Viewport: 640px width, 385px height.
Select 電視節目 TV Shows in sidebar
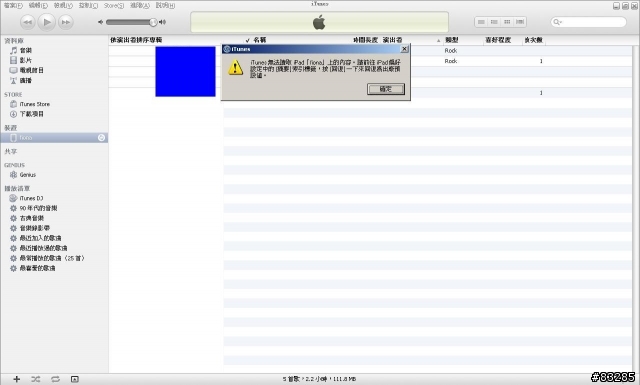[31, 70]
